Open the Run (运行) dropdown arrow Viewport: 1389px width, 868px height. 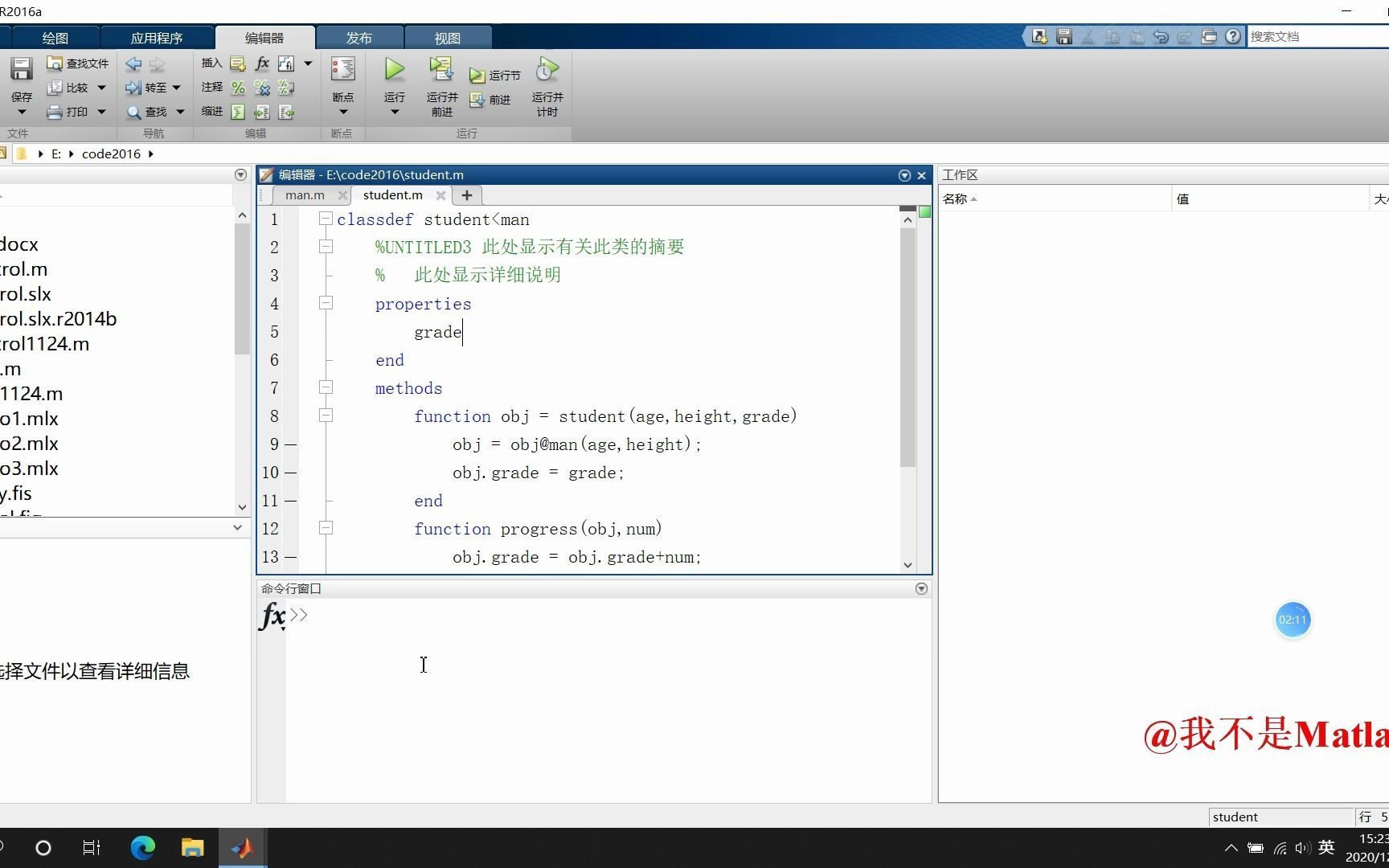click(394, 113)
